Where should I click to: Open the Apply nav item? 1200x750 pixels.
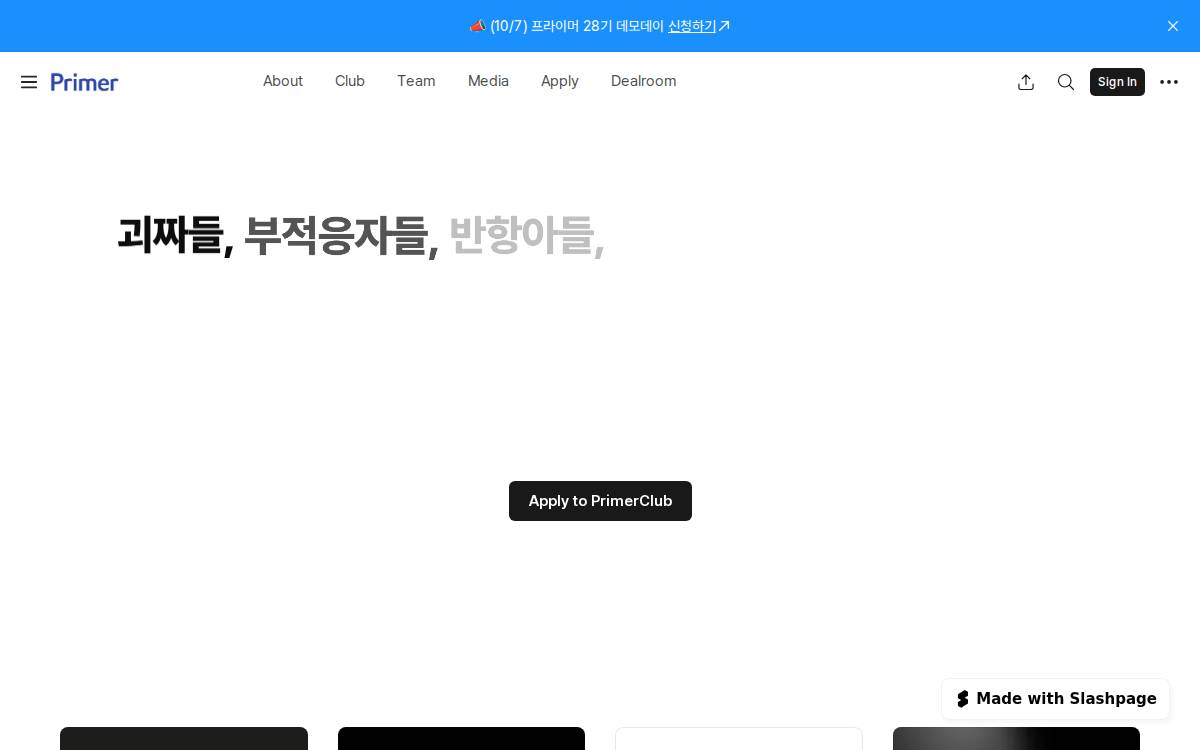[x=560, y=81]
